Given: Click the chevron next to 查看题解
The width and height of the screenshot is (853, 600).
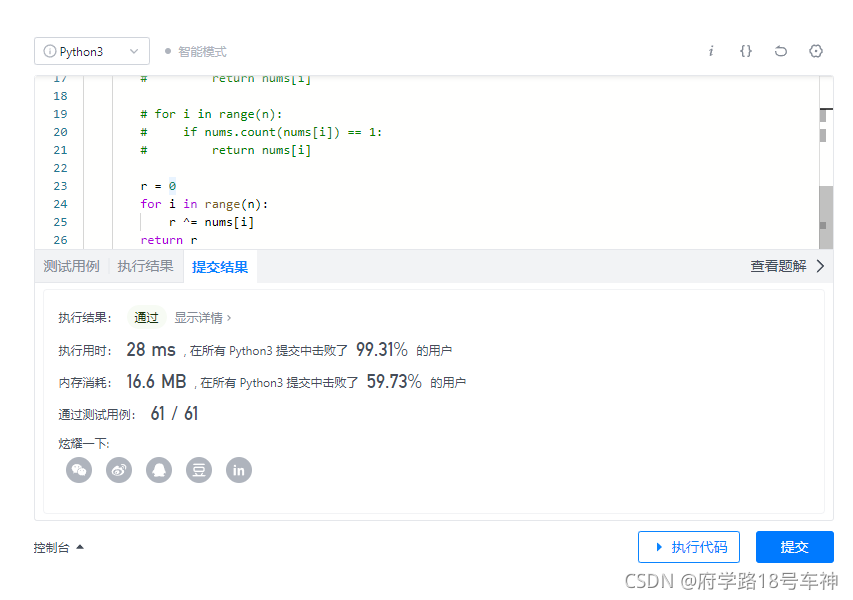Looking at the screenshot, I should [x=820, y=266].
